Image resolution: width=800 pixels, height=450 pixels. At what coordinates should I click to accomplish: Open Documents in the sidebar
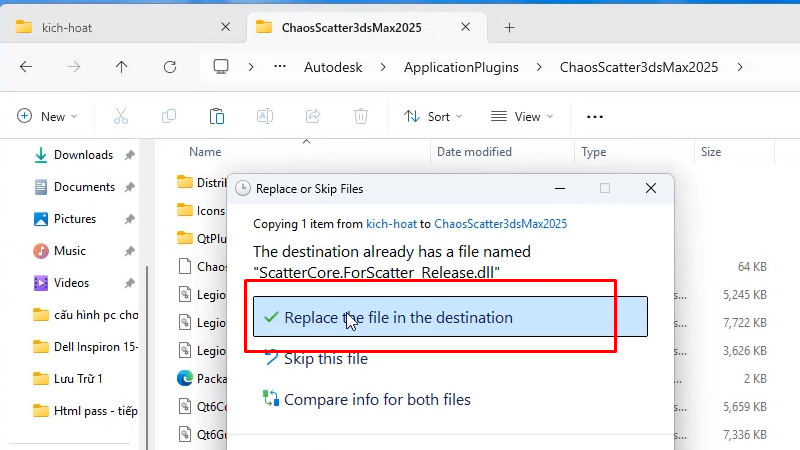84,187
